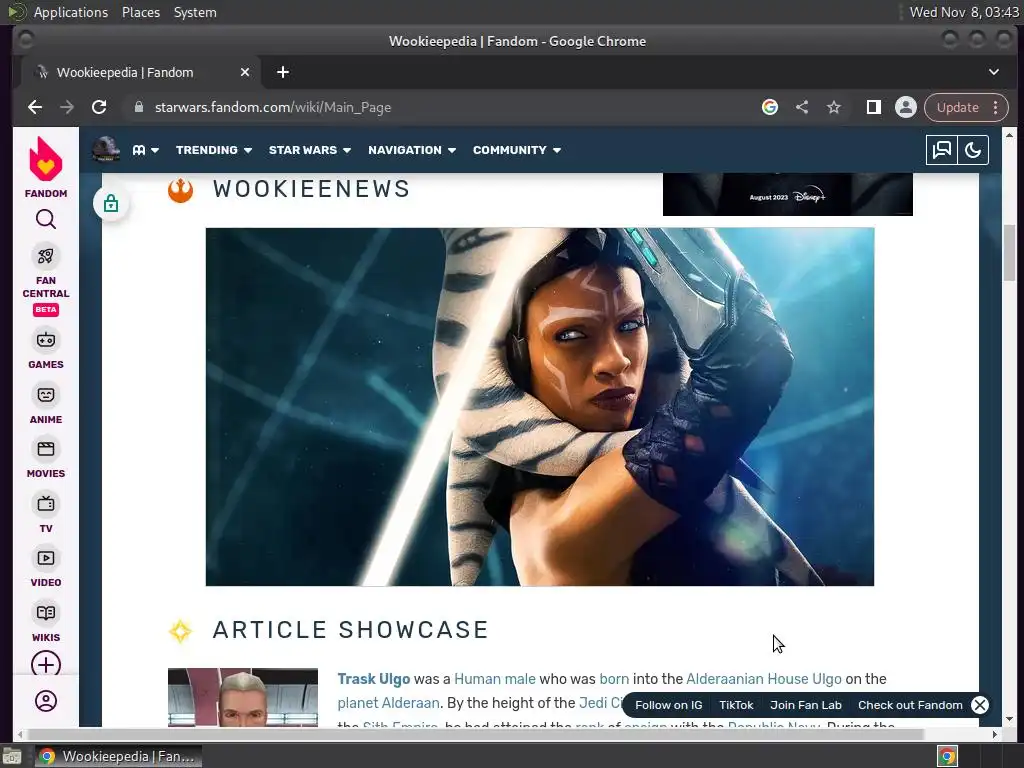The height and width of the screenshot is (768, 1024).
Task: Follow the born link
Action: point(614,679)
